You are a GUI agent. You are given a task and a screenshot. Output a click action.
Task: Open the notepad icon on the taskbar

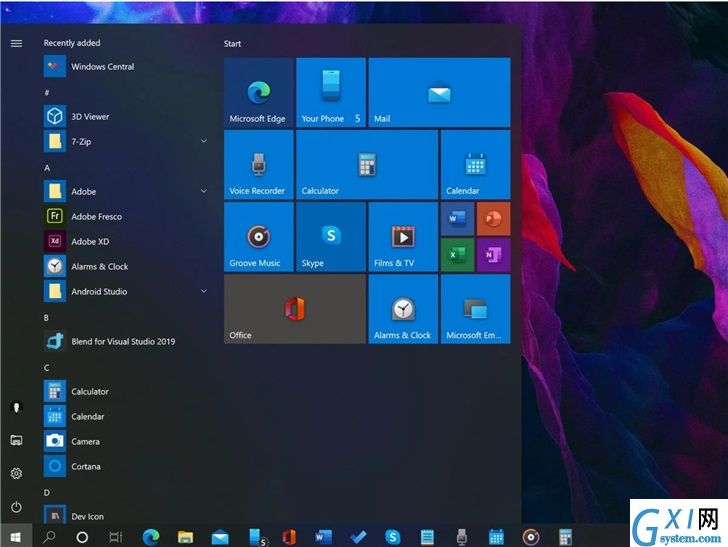[427, 537]
